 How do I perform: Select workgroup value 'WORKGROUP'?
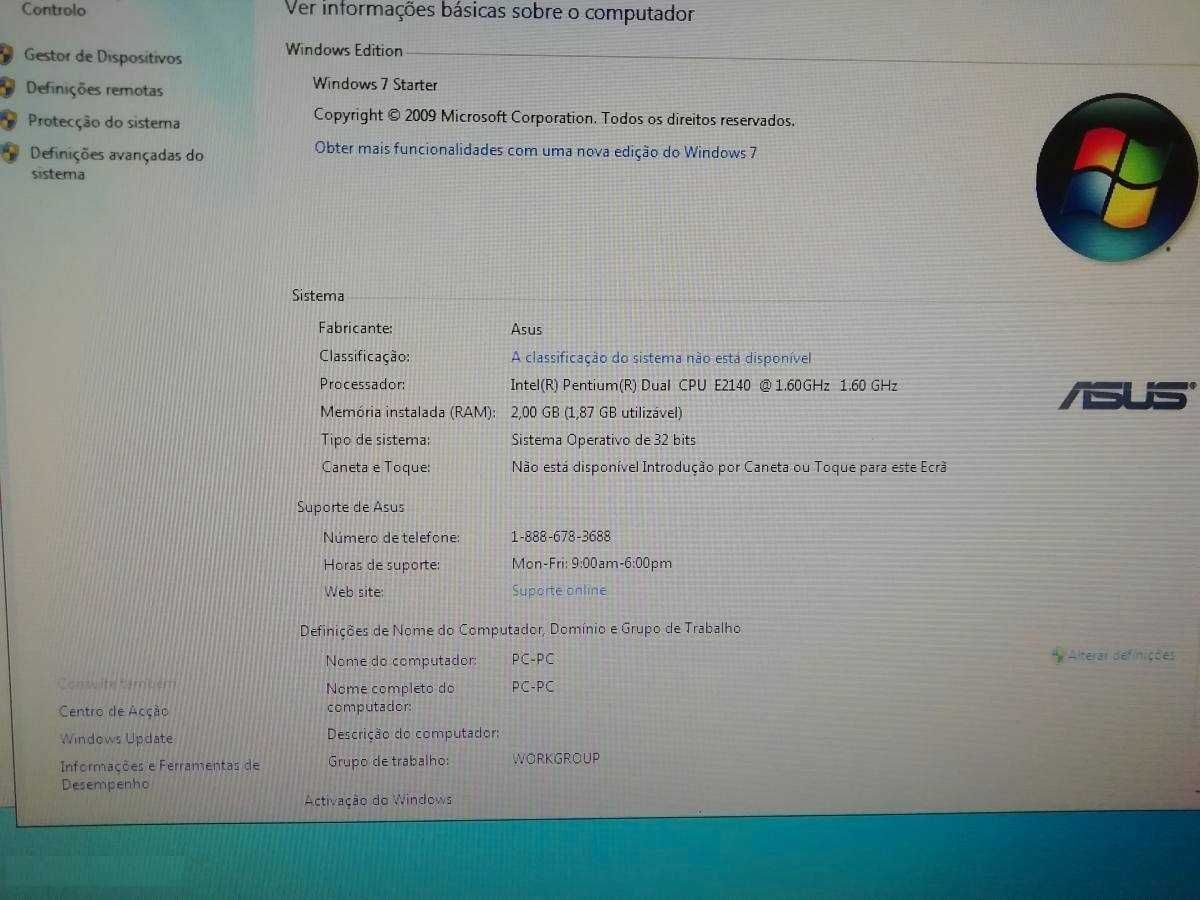[556, 759]
